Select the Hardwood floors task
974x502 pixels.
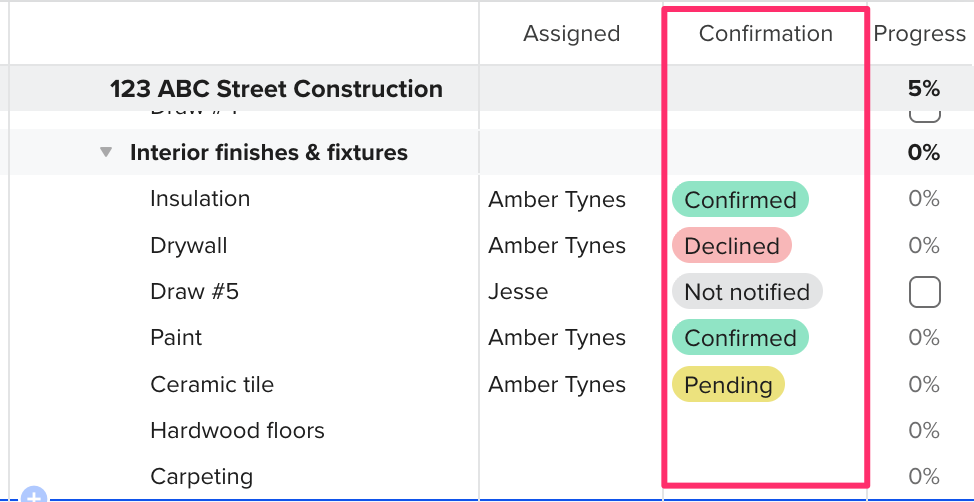237,431
